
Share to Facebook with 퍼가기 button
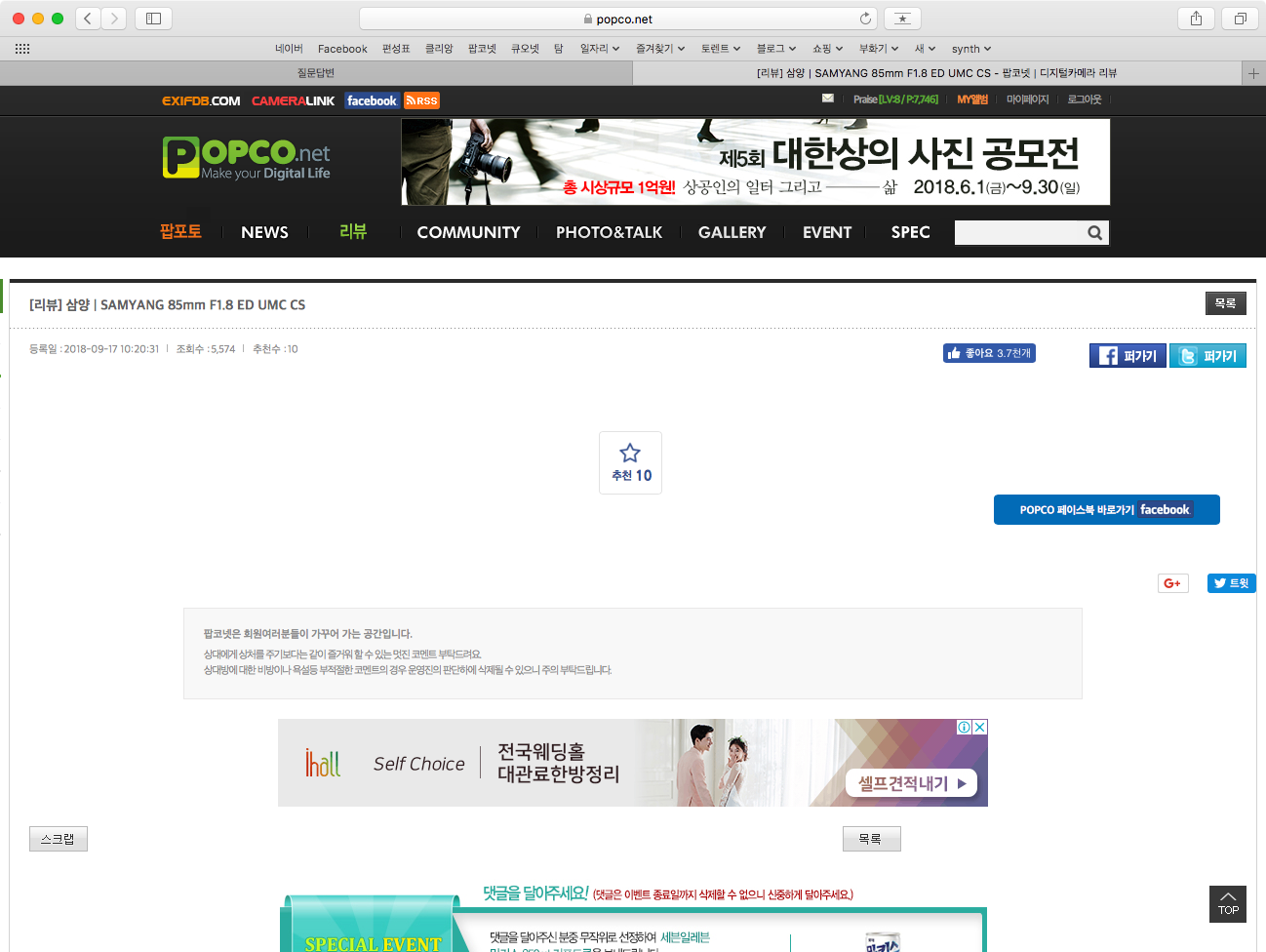click(1128, 356)
